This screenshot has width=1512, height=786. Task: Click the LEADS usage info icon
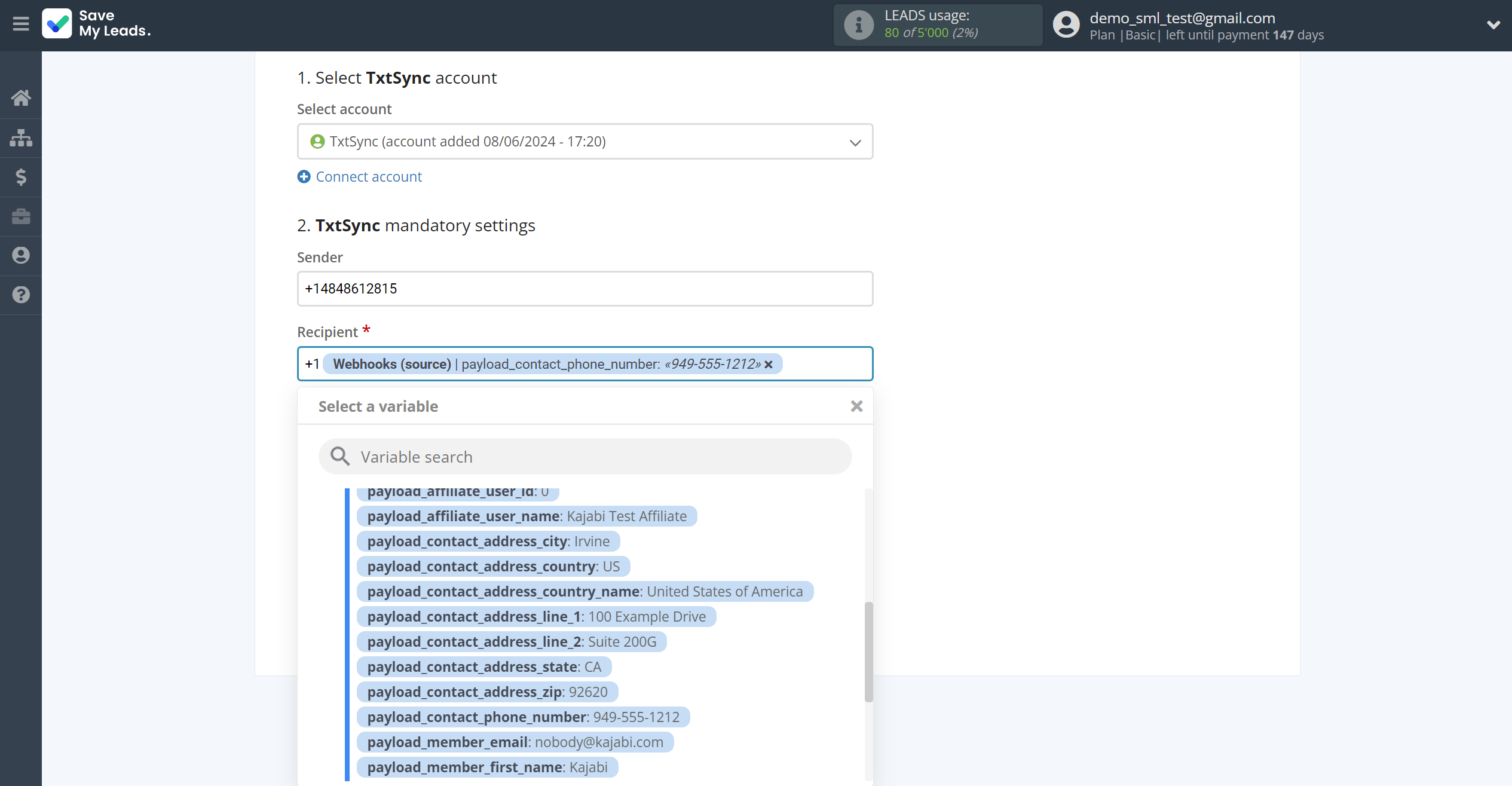859,25
